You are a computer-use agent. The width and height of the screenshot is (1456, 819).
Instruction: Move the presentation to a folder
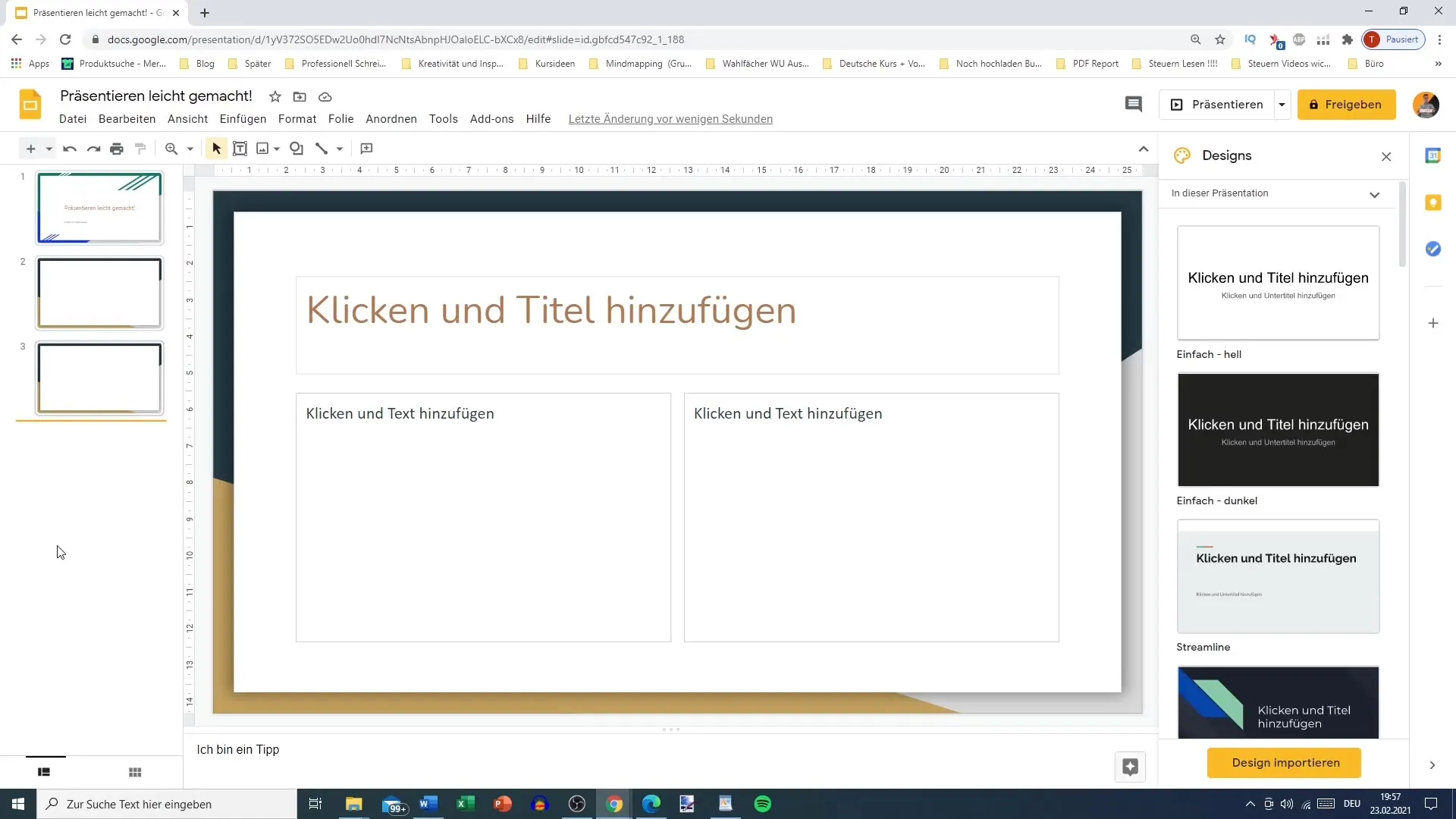(x=300, y=96)
